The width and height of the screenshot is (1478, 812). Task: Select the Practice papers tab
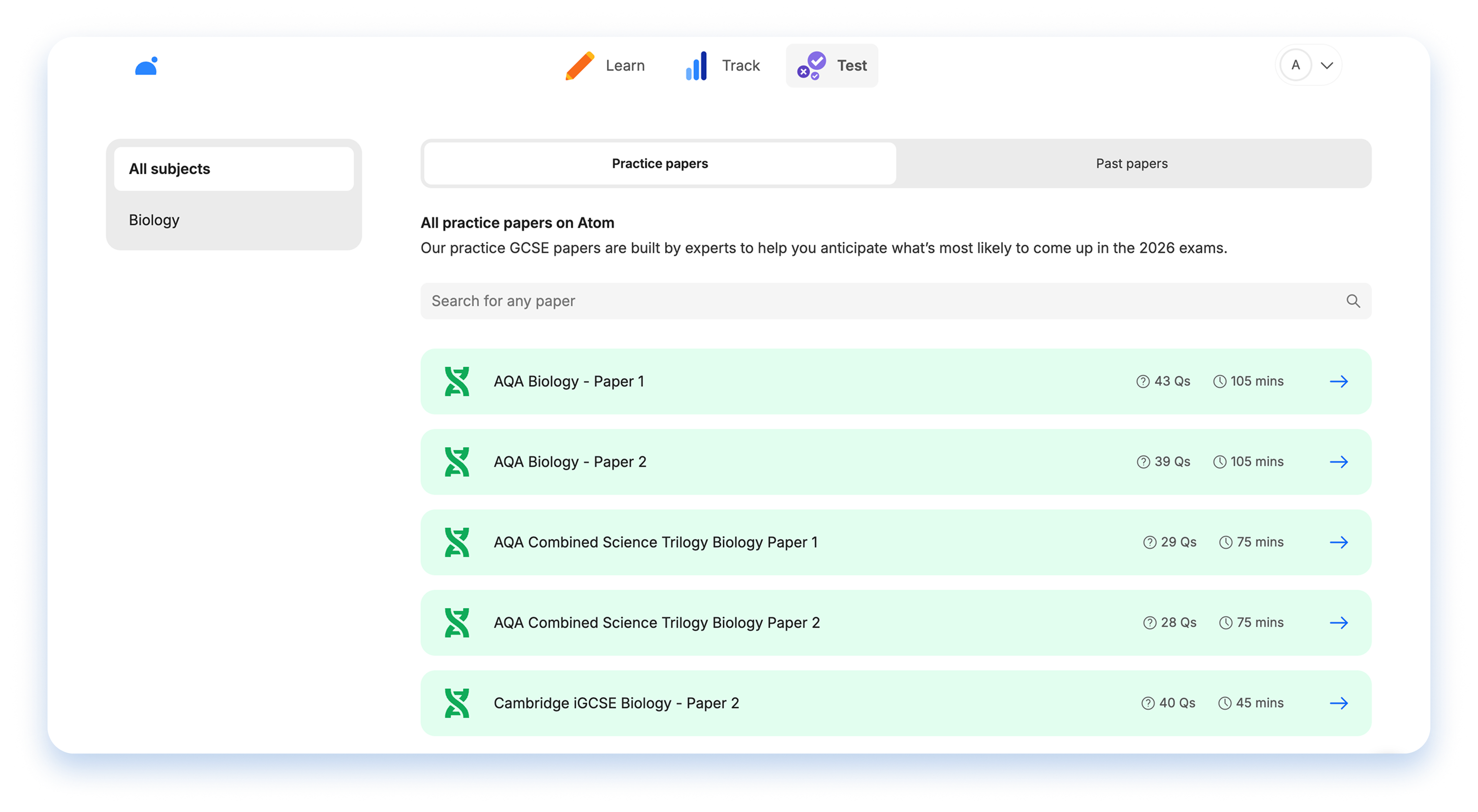pos(660,164)
